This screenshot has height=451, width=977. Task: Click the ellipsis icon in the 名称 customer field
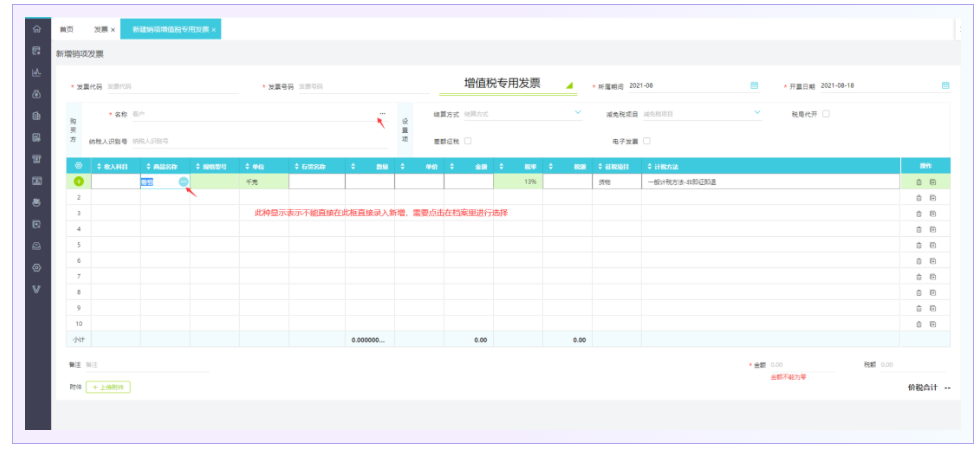coord(381,113)
